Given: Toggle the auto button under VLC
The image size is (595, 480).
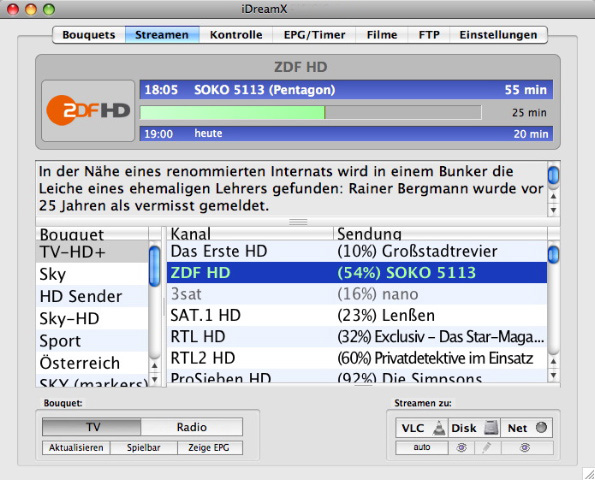Looking at the screenshot, I should point(422,448).
